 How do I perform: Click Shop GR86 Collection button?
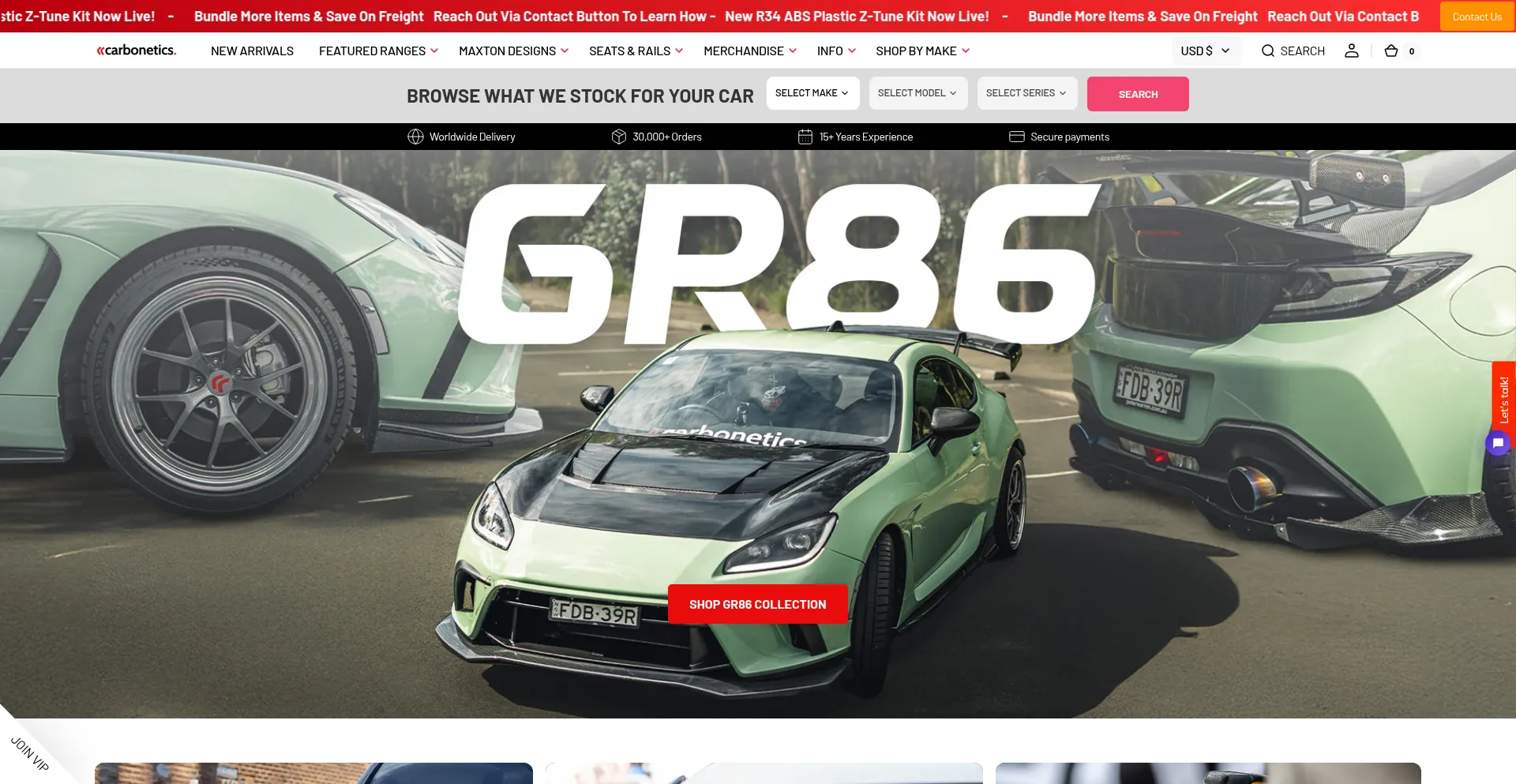click(x=757, y=604)
